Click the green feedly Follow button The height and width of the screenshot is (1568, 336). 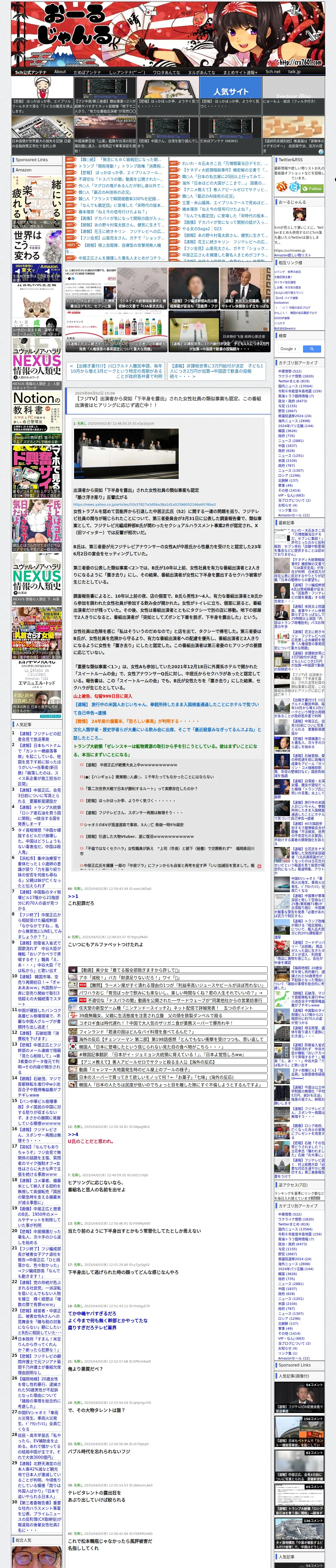click(312, 188)
